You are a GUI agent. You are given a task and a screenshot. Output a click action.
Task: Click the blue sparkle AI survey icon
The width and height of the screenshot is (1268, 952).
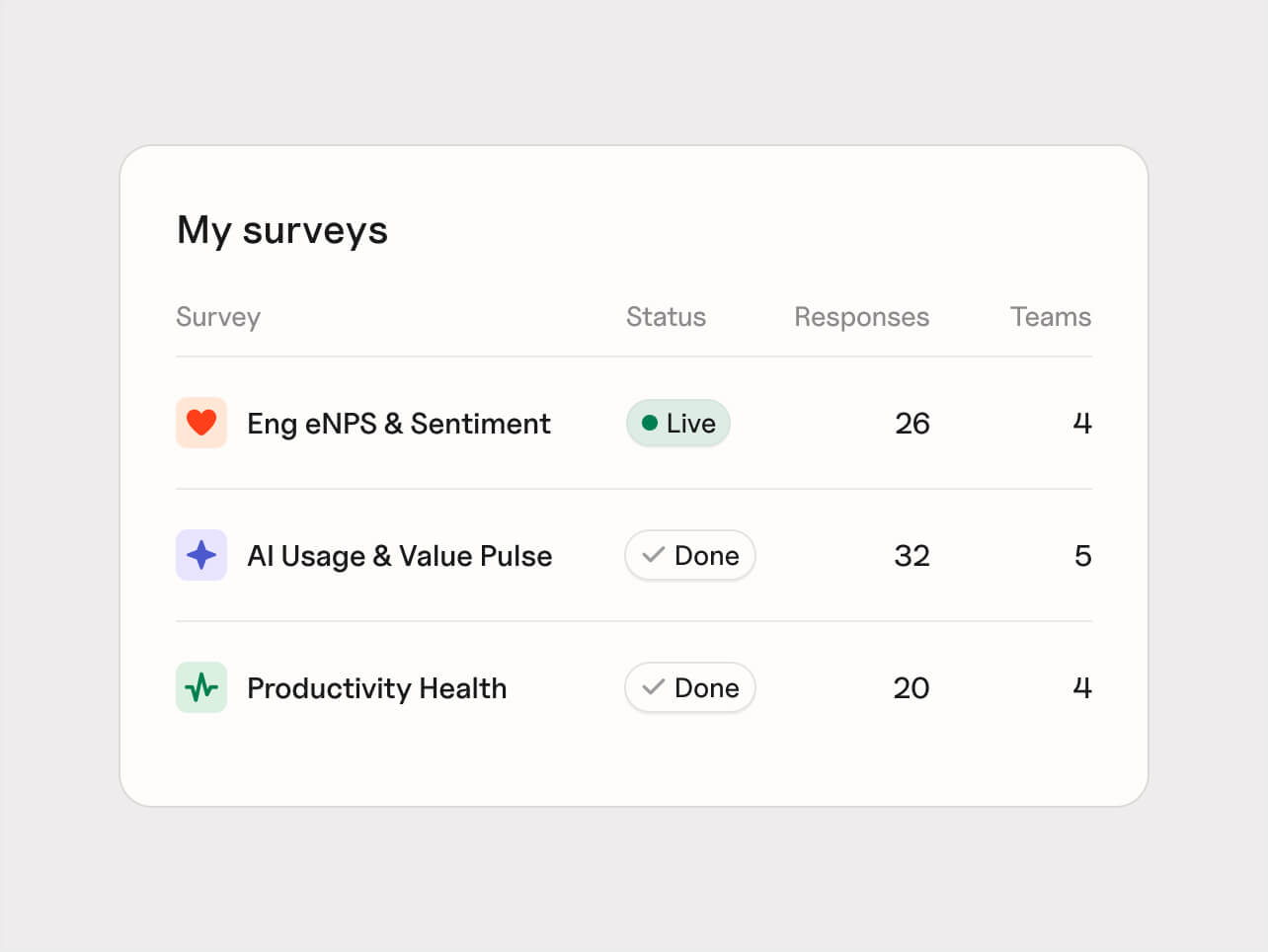pos(201,555)
